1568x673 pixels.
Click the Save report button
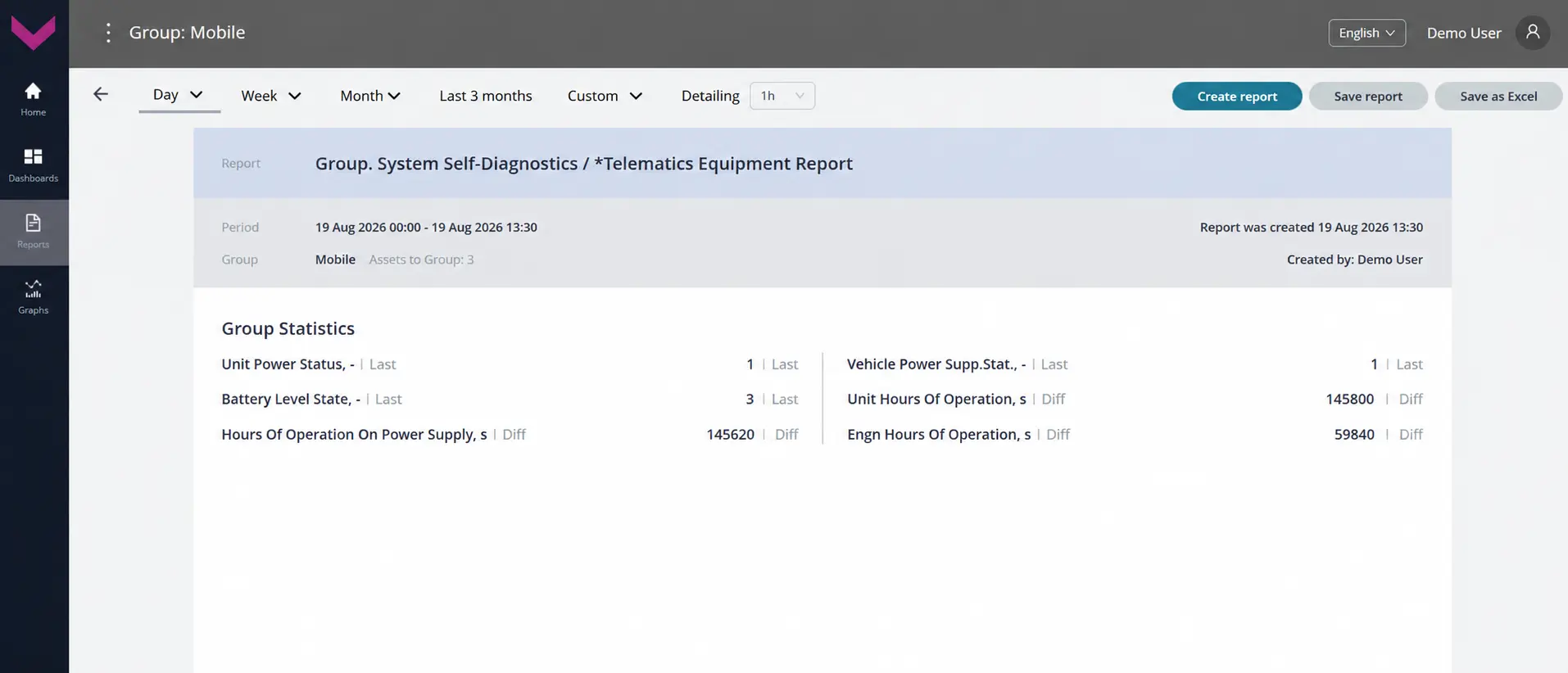1368,96
